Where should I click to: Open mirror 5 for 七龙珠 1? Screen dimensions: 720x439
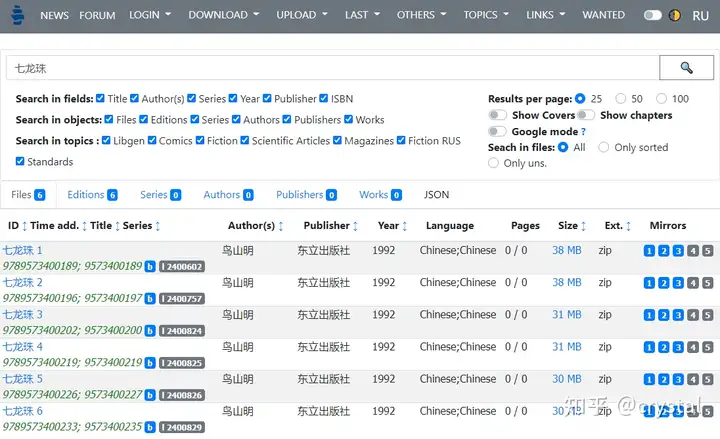tap(708, 251)
